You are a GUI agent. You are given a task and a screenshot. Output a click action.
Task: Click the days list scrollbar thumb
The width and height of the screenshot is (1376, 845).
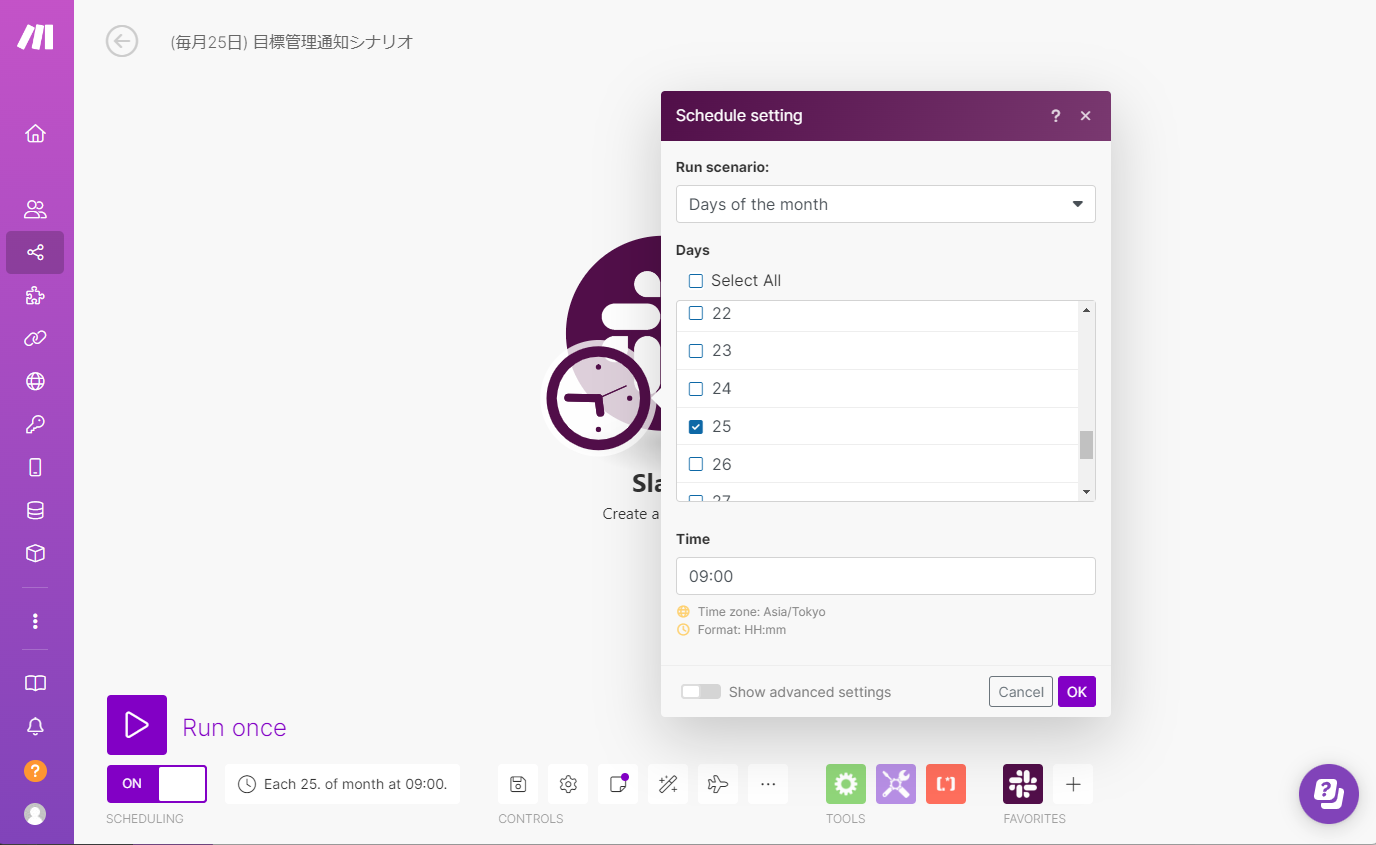(x=1087, y=445)
